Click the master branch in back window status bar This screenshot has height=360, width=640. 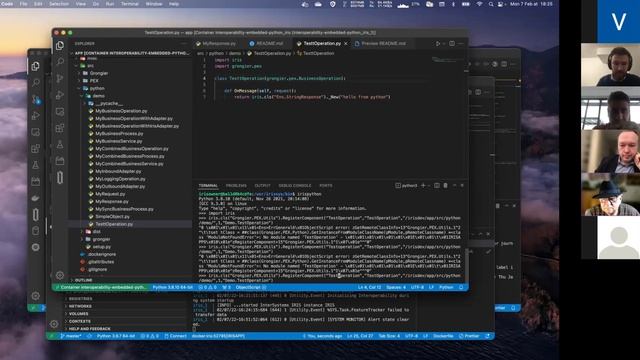[71, 336]
